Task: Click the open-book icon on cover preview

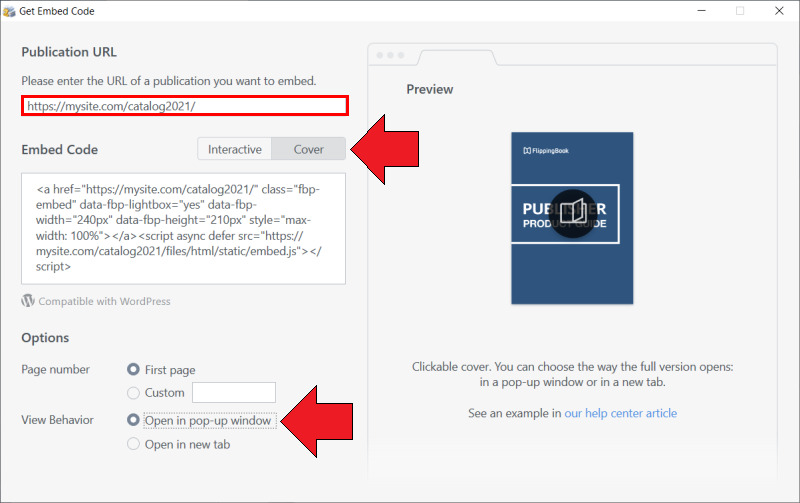Action: 573,213
